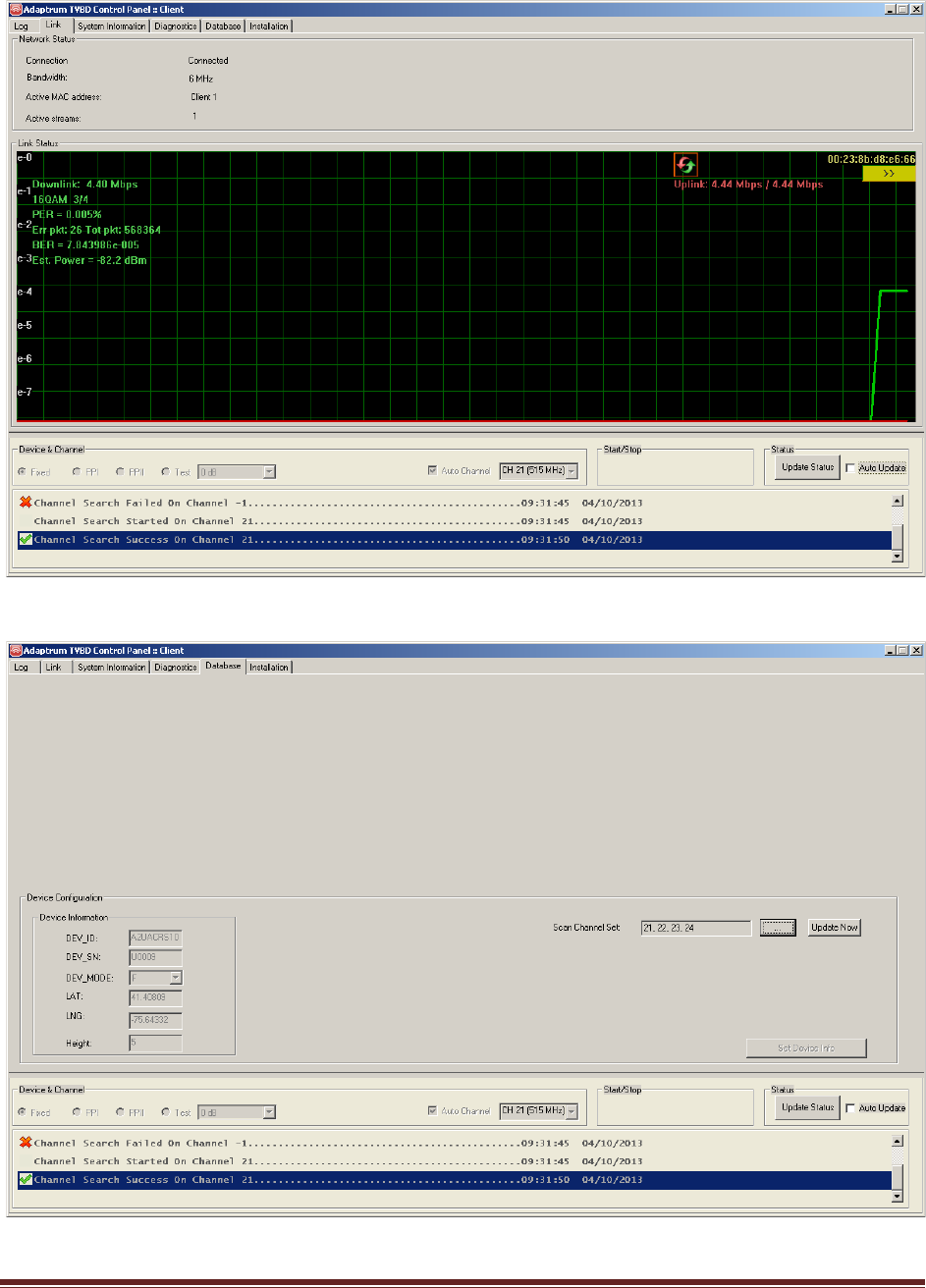
Task: Switch to Diagnostics tab in the lower window
Action: coord(176,668)
